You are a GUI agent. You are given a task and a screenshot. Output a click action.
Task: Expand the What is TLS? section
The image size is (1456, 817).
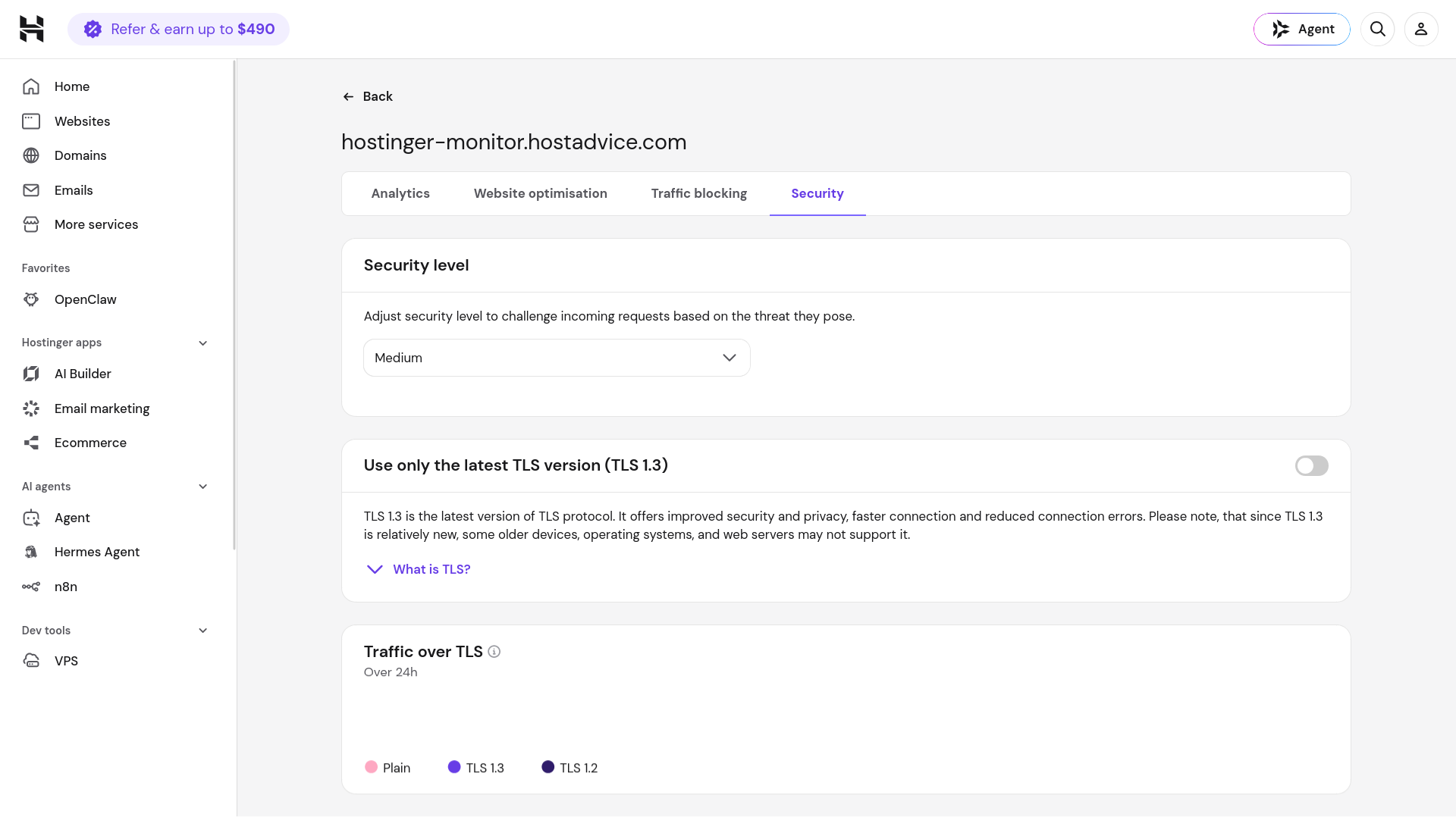[418, 569]
